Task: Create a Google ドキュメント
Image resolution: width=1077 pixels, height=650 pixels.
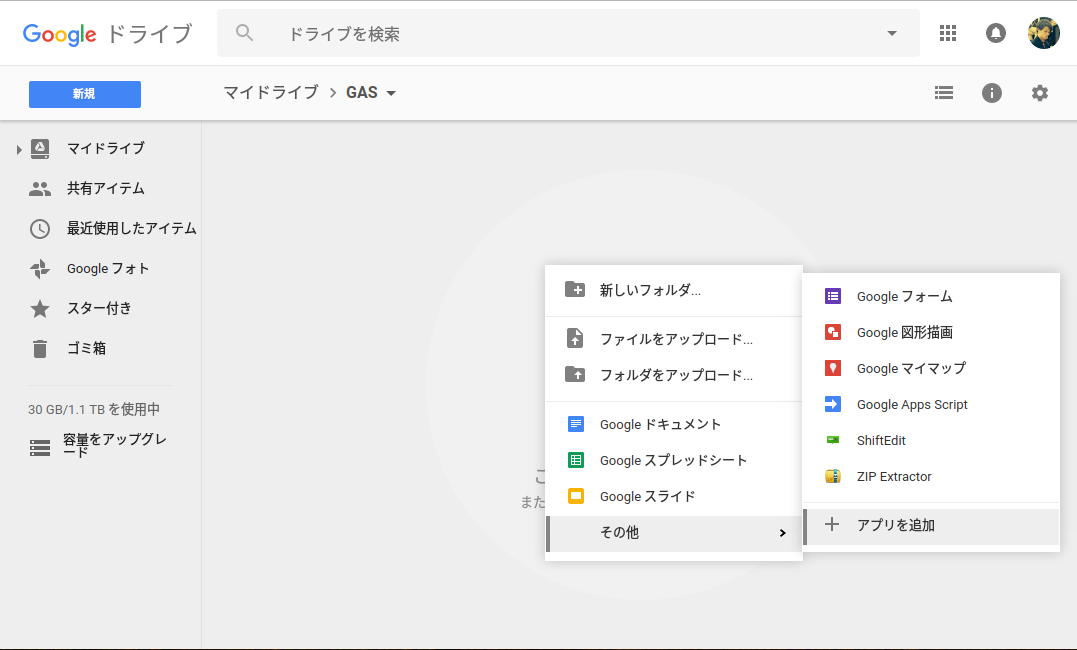Action: (x=673, y=424)
